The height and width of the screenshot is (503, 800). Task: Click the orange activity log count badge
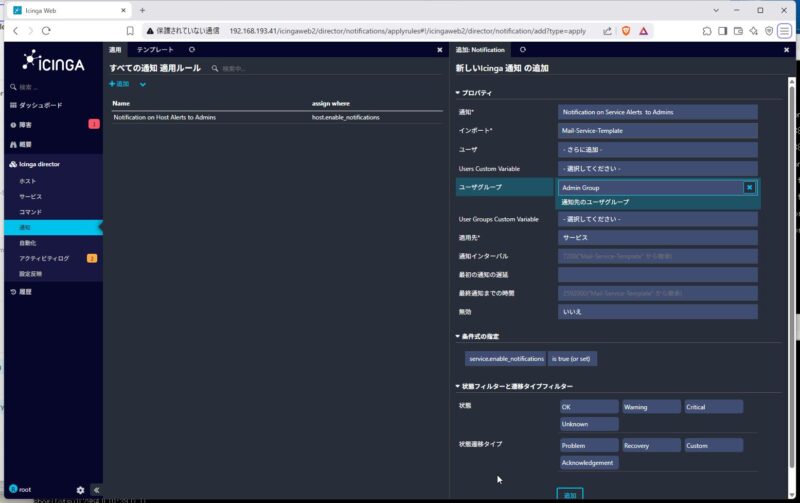[x=92, y=258]
